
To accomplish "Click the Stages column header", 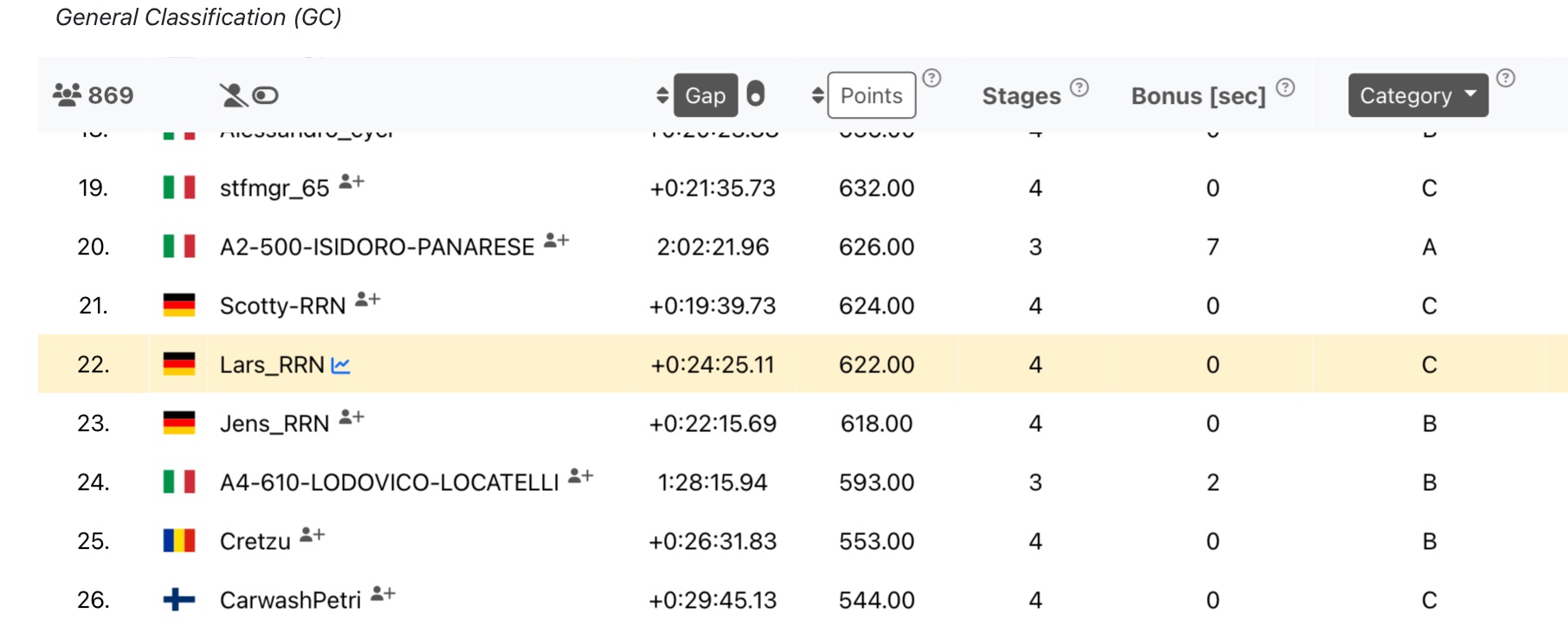I will tap(1021, 96).
